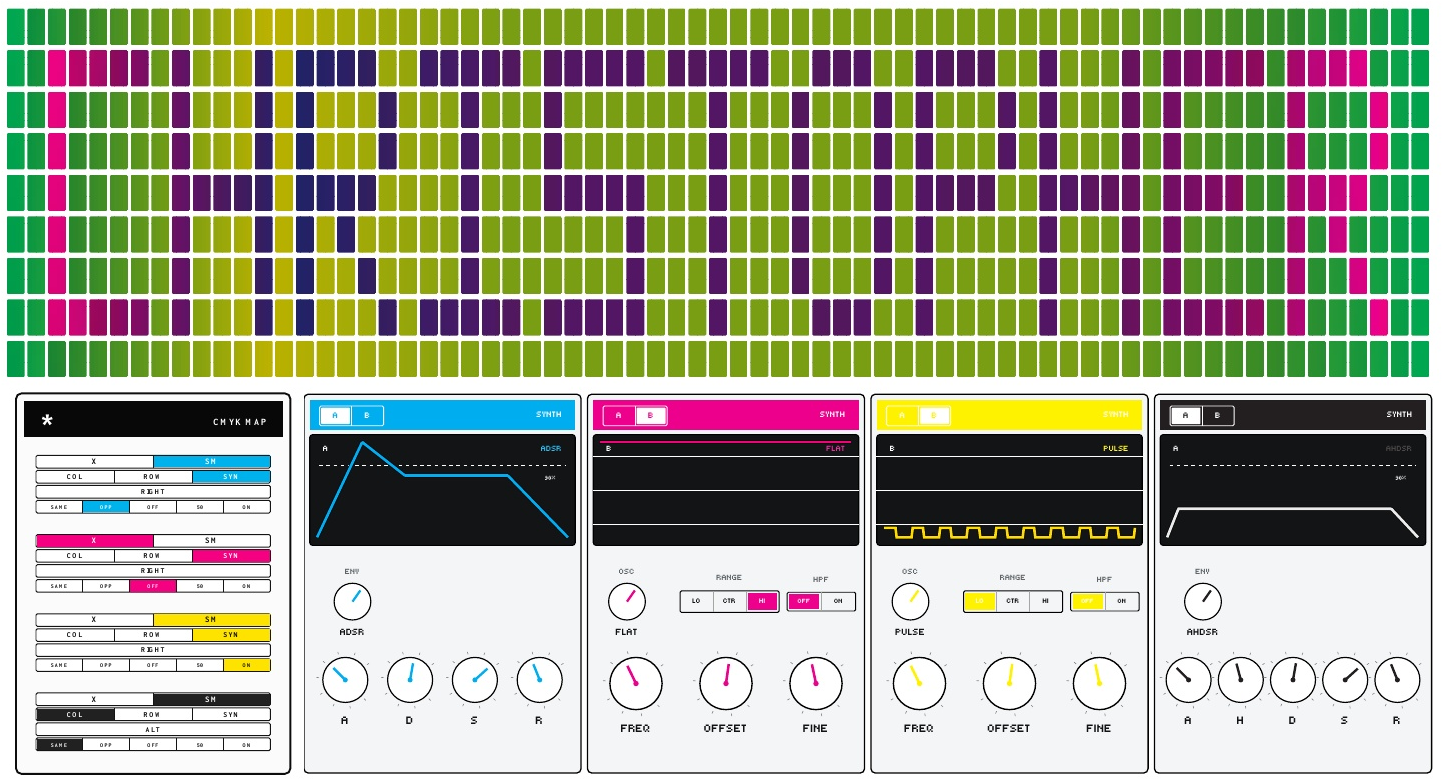Click the RIGHT bar in the magenta map section

pyautogui.click(x=153, y=571)
